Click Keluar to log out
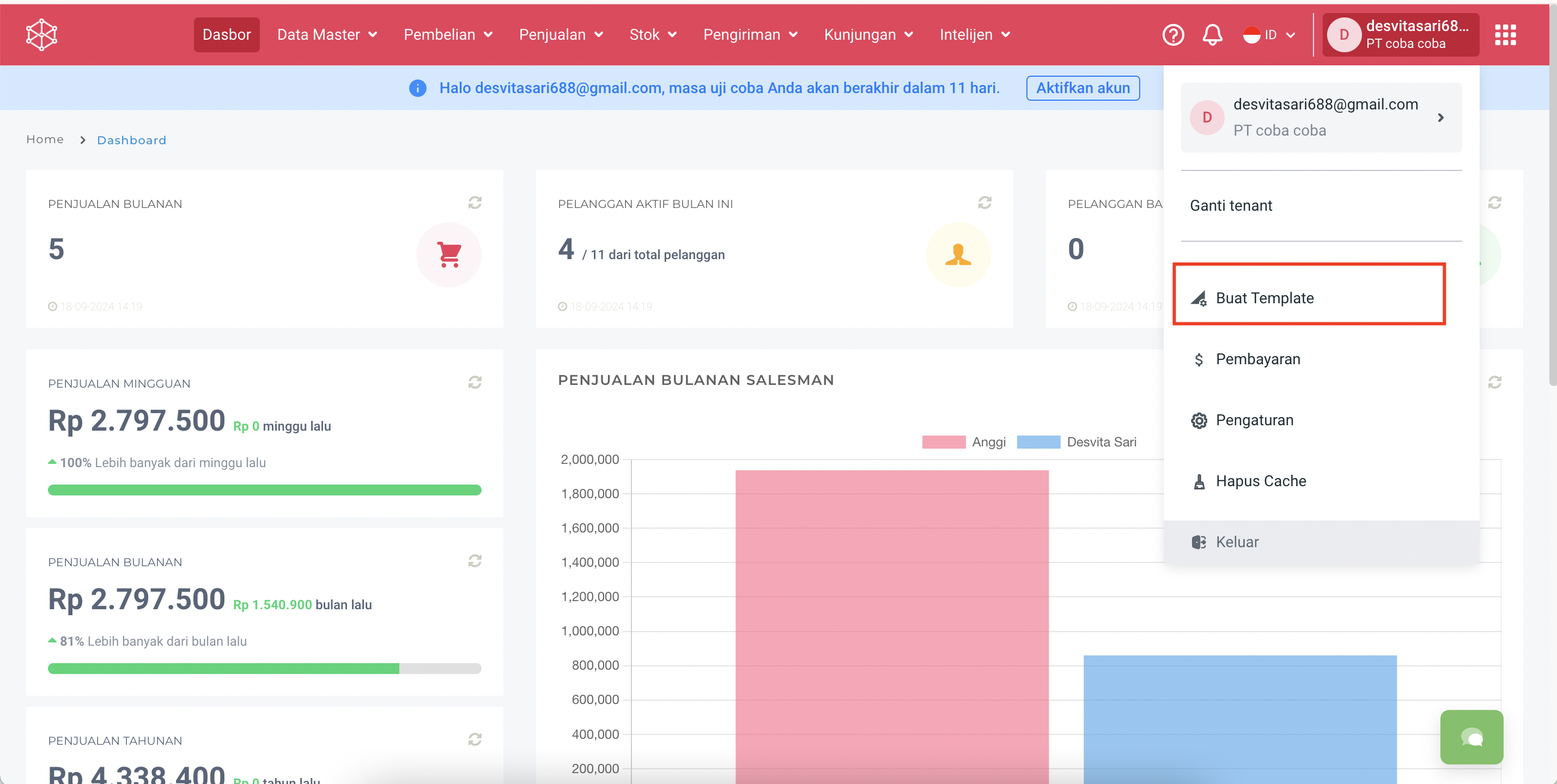 click(x=1237, y=542)
